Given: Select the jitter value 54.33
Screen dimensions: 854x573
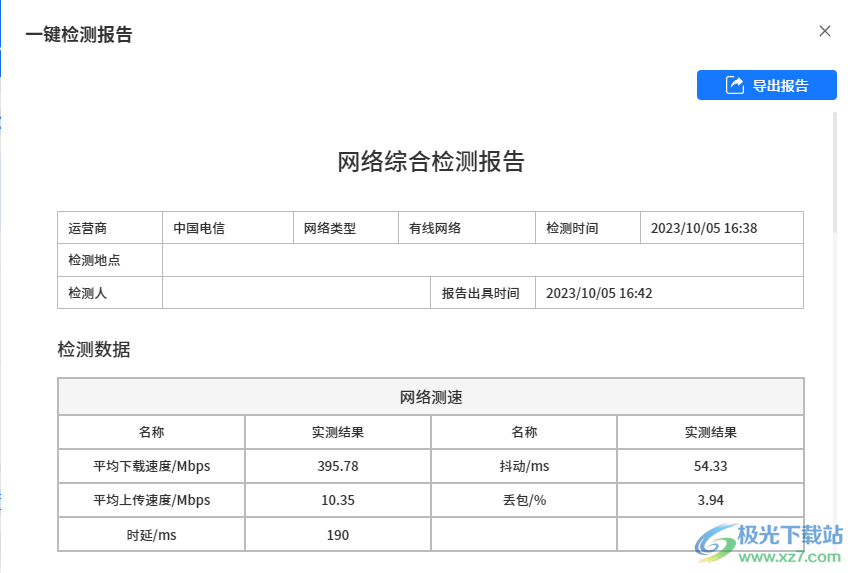Looking at the screenshot, I should coord(710,466).
